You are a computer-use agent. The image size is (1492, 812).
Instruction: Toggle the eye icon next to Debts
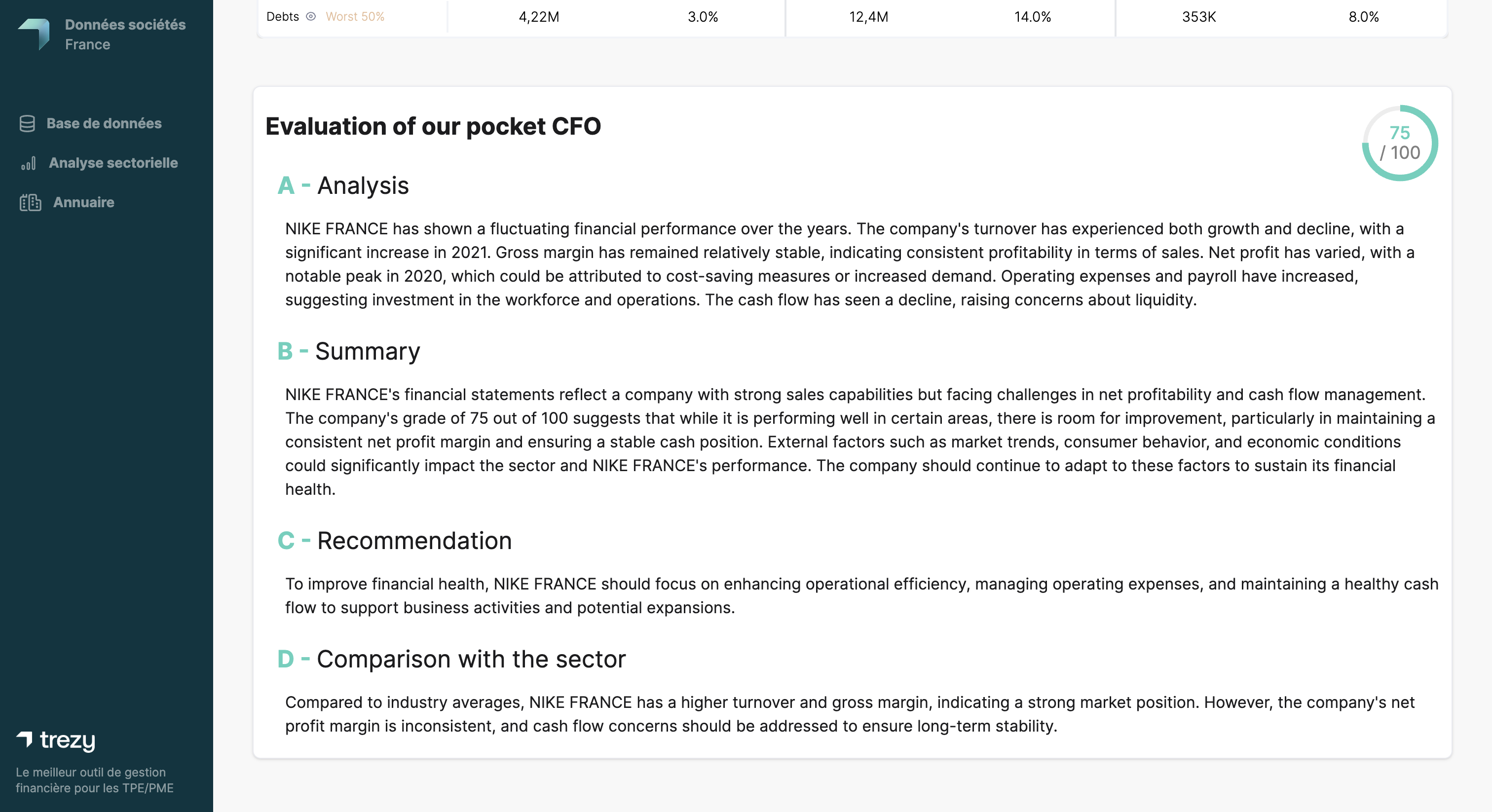tap(311, 17)
